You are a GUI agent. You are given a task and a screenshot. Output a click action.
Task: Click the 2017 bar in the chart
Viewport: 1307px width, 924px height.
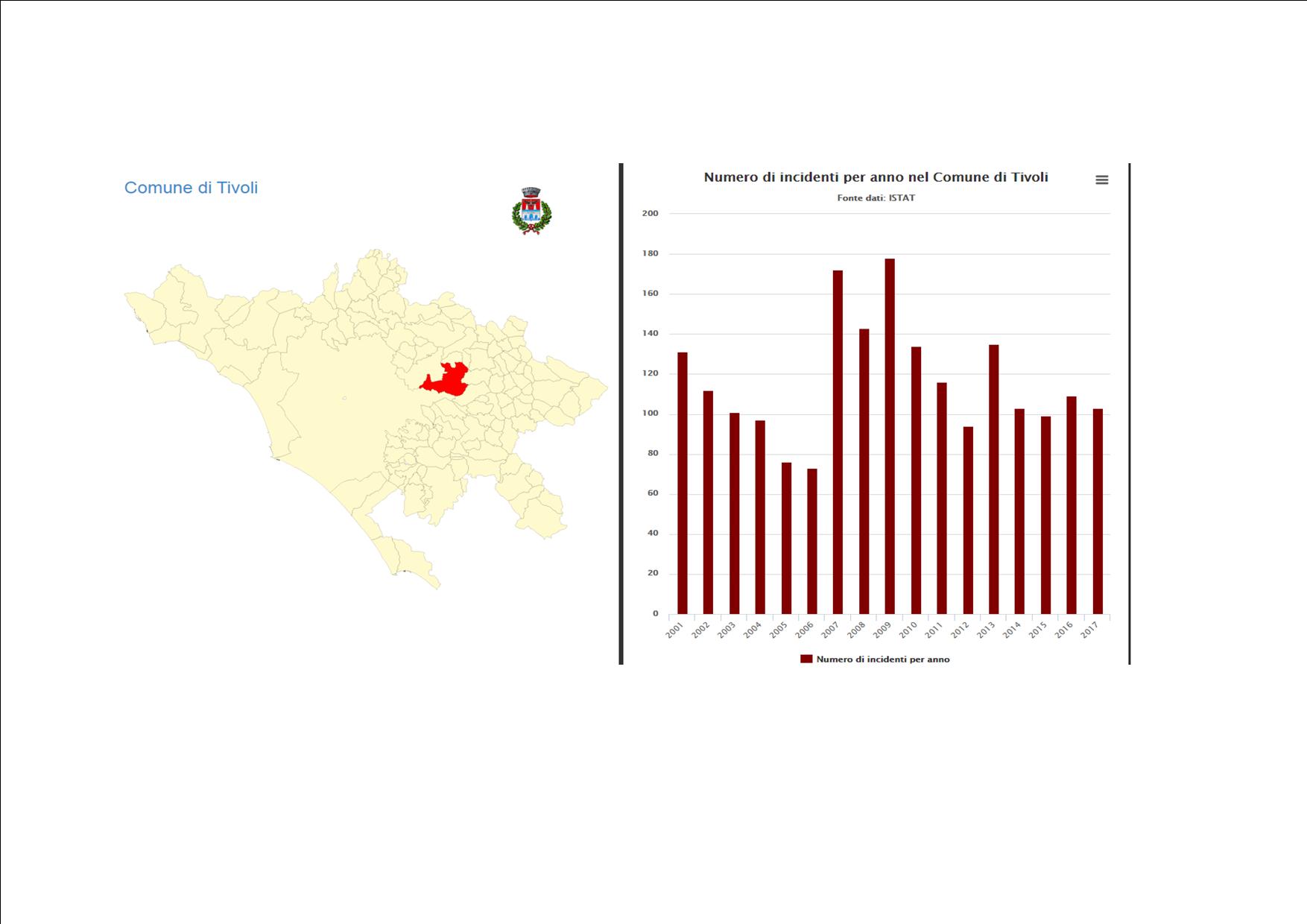click(1098, 511)
